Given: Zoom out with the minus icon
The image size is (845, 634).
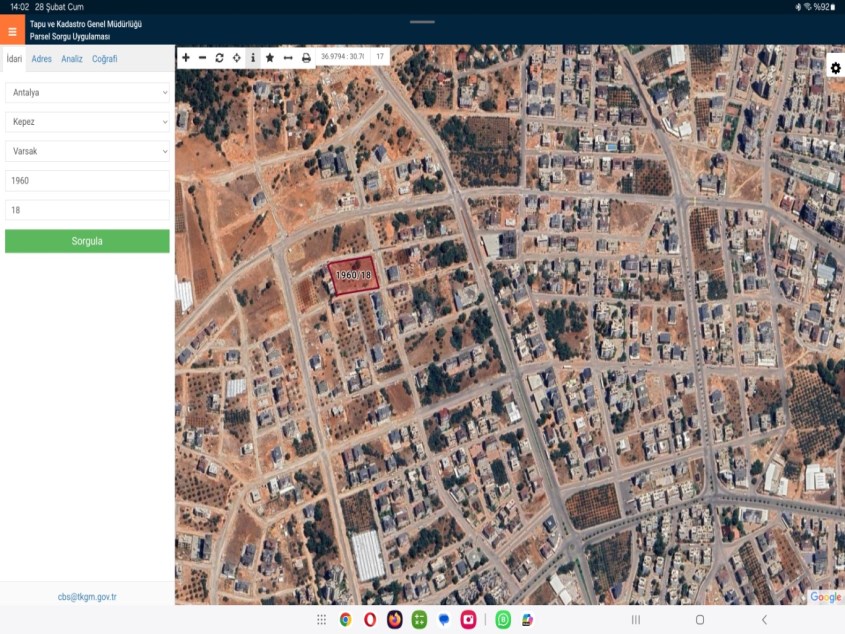Looking at the screenshot, I should pyautogui.click(x=203, y=58).
